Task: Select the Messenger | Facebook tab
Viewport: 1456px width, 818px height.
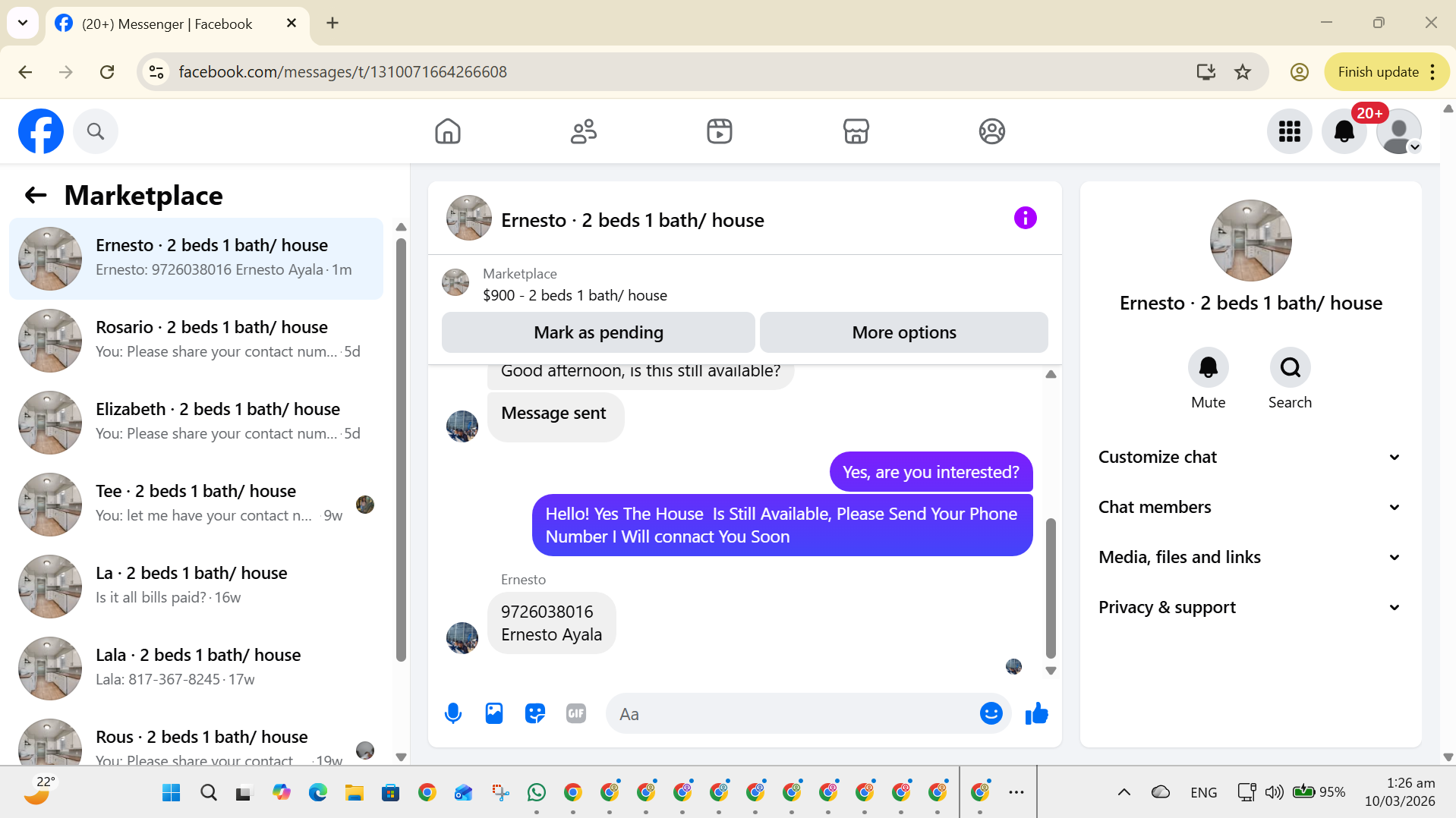Action: click(177, 24)
